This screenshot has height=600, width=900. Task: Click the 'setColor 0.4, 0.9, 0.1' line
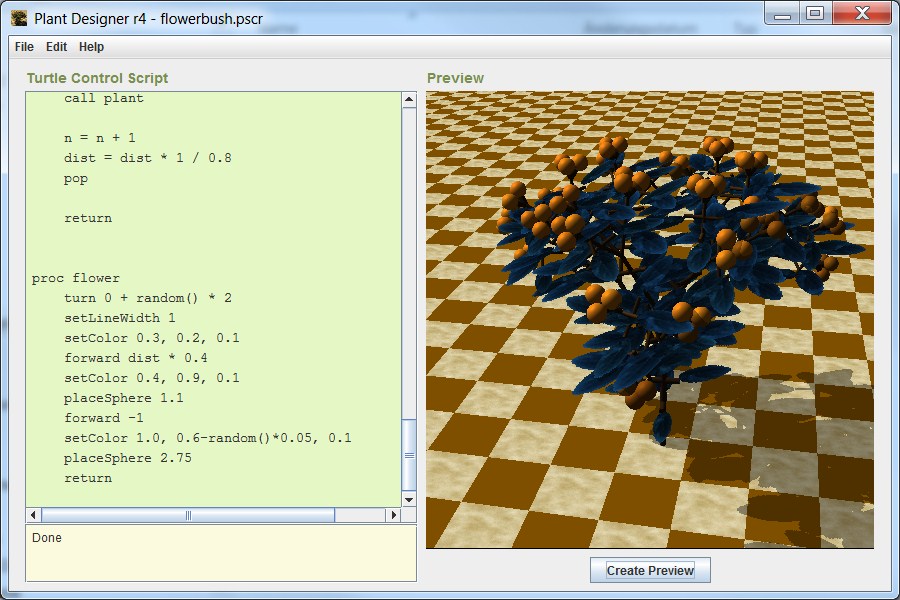click(152, 378)
